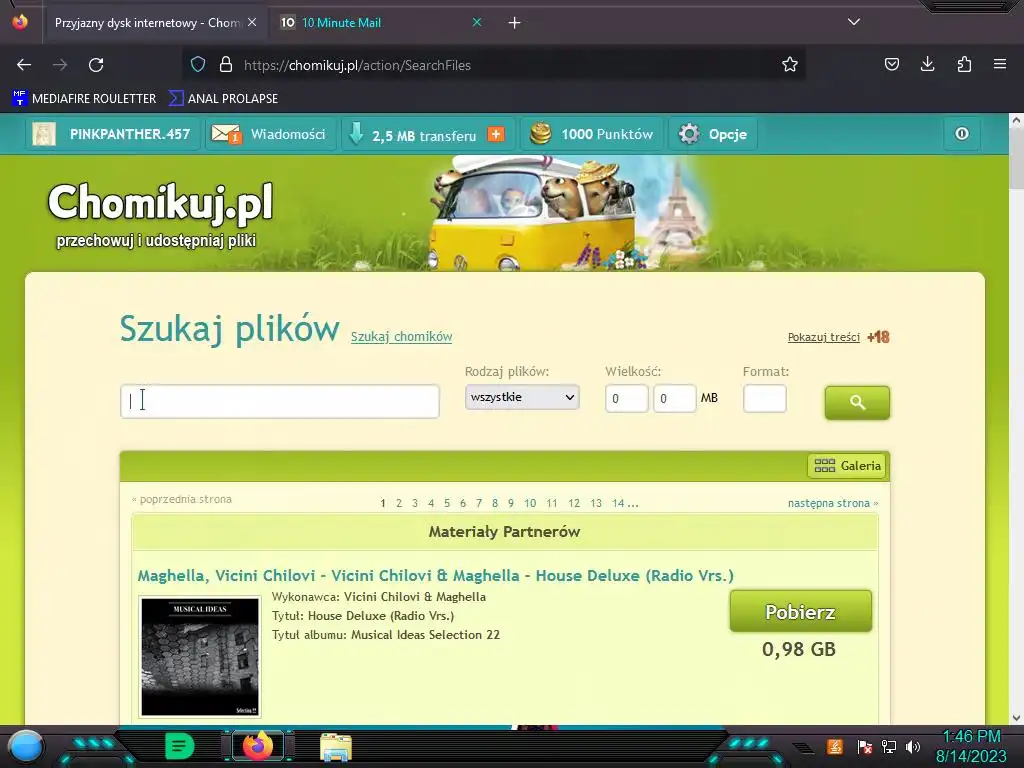Image resolution: width=1024 pixels, height=768 pixels.
Task: Open the green notes app in taskbar
Action: point(179,746)
